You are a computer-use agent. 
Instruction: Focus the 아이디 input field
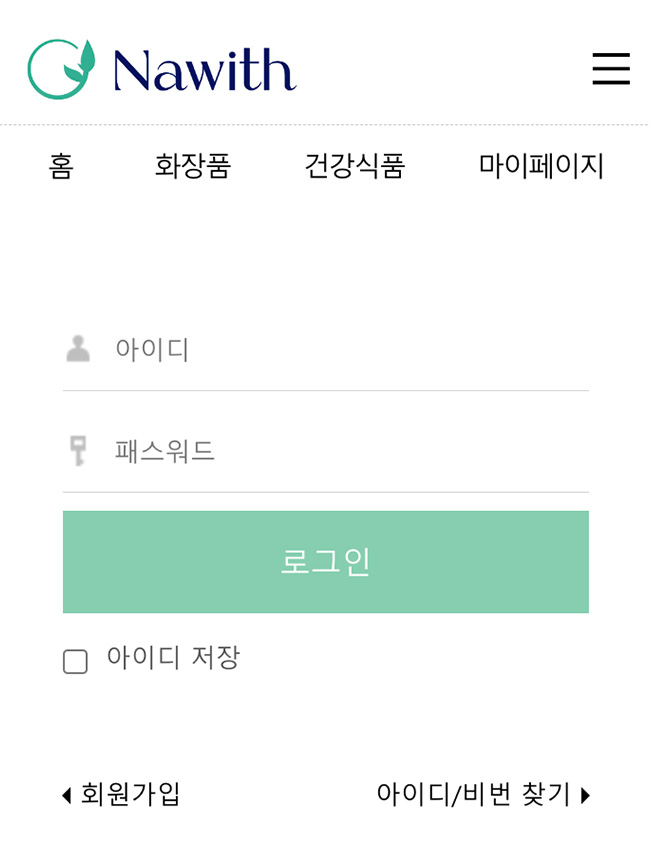click(326, 349)
